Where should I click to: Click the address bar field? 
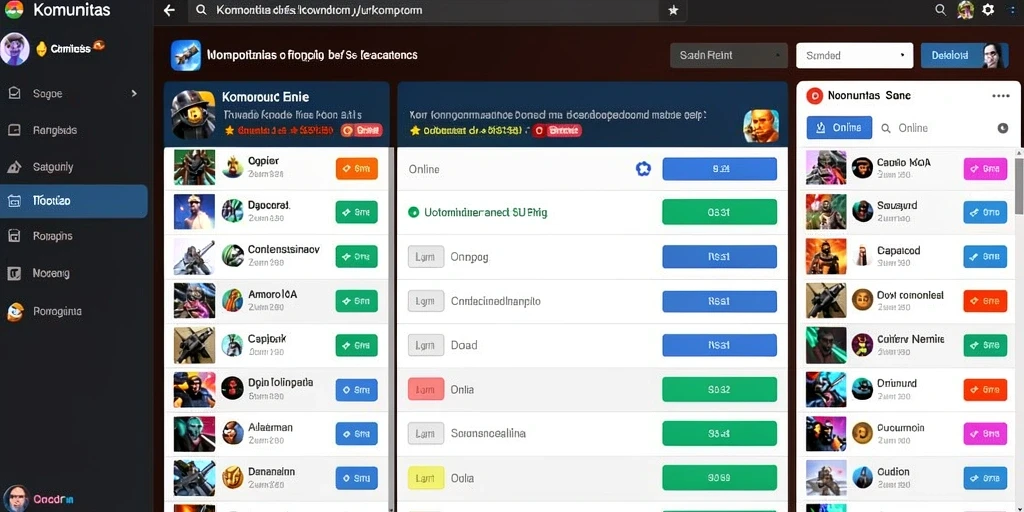point(424,10)
